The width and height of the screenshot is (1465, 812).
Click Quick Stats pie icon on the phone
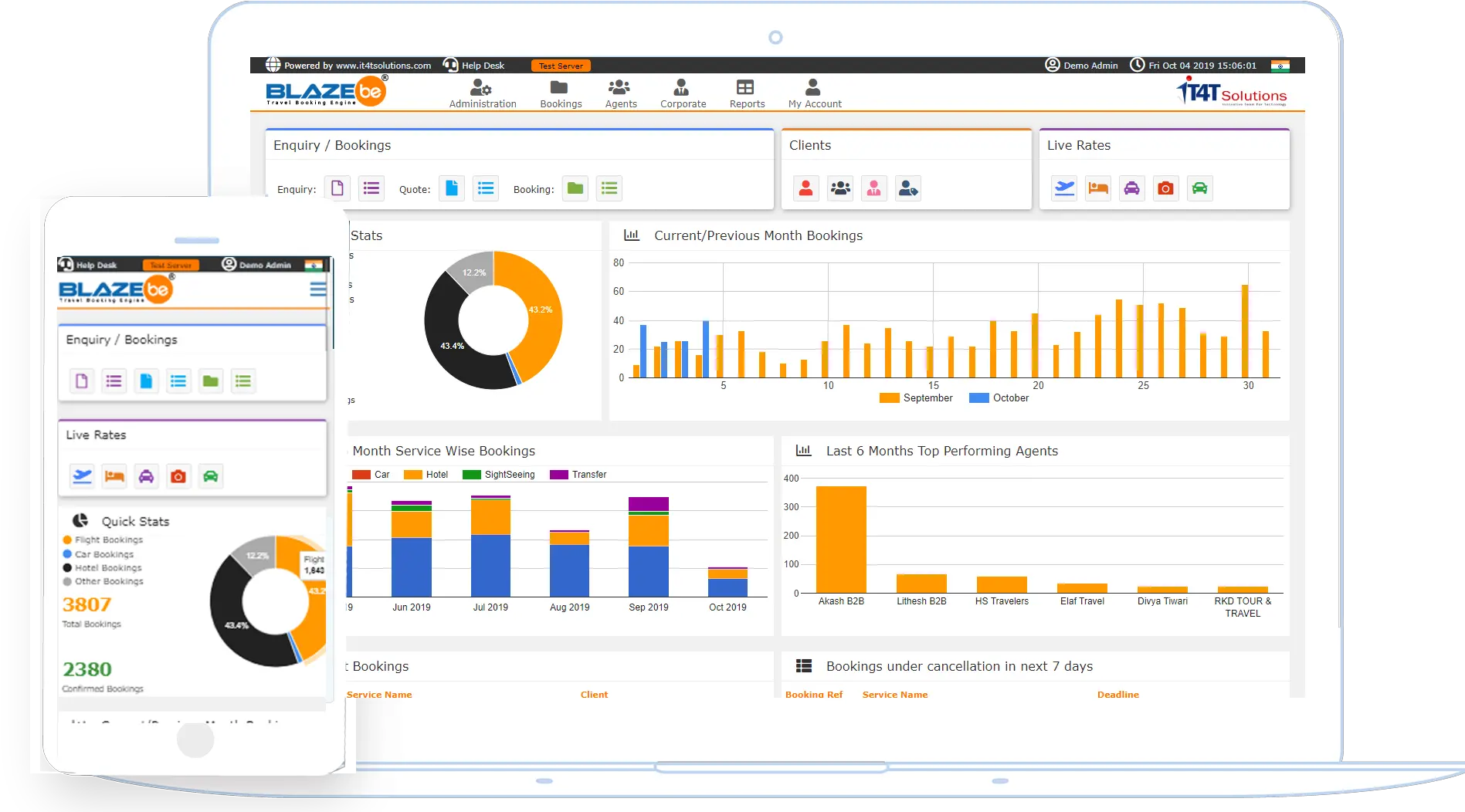pos(80,521)
